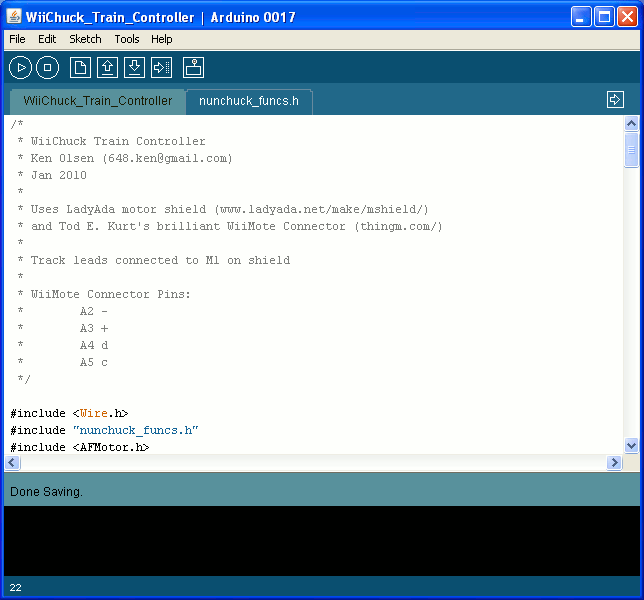Image resolution: width=644 pixels, height=600 pixels.
Task: Click the Open sketch arrow-up icon
Action: pos(107,68)
